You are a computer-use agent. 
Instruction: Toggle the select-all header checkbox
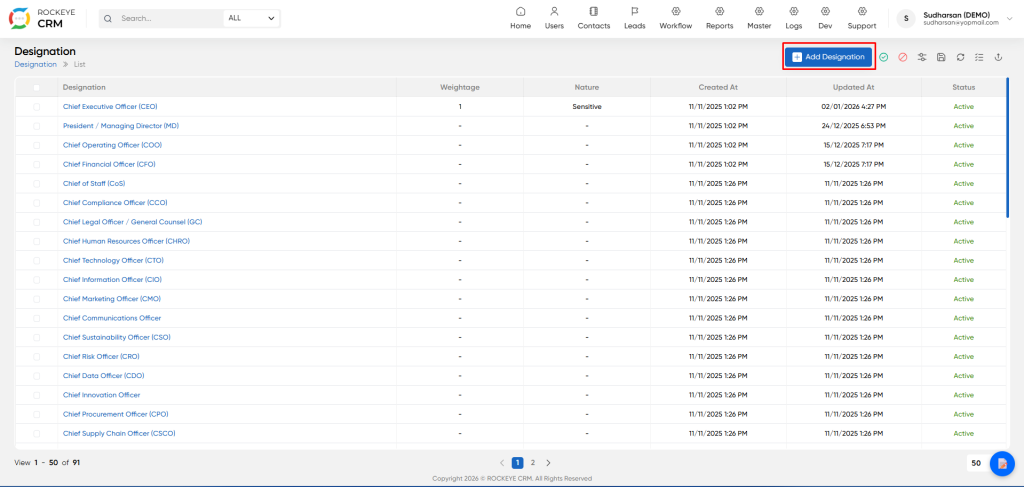37,87
